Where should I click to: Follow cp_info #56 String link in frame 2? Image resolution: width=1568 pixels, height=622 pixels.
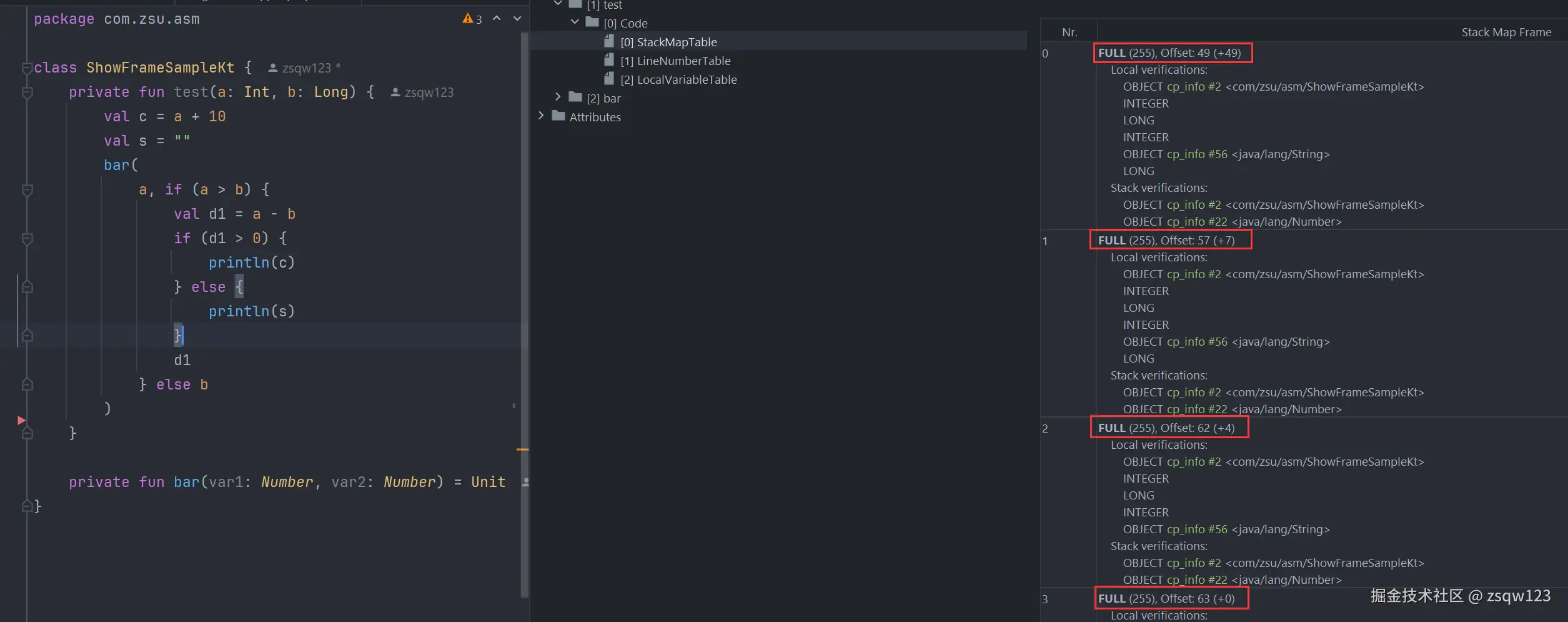point(1197,529)
